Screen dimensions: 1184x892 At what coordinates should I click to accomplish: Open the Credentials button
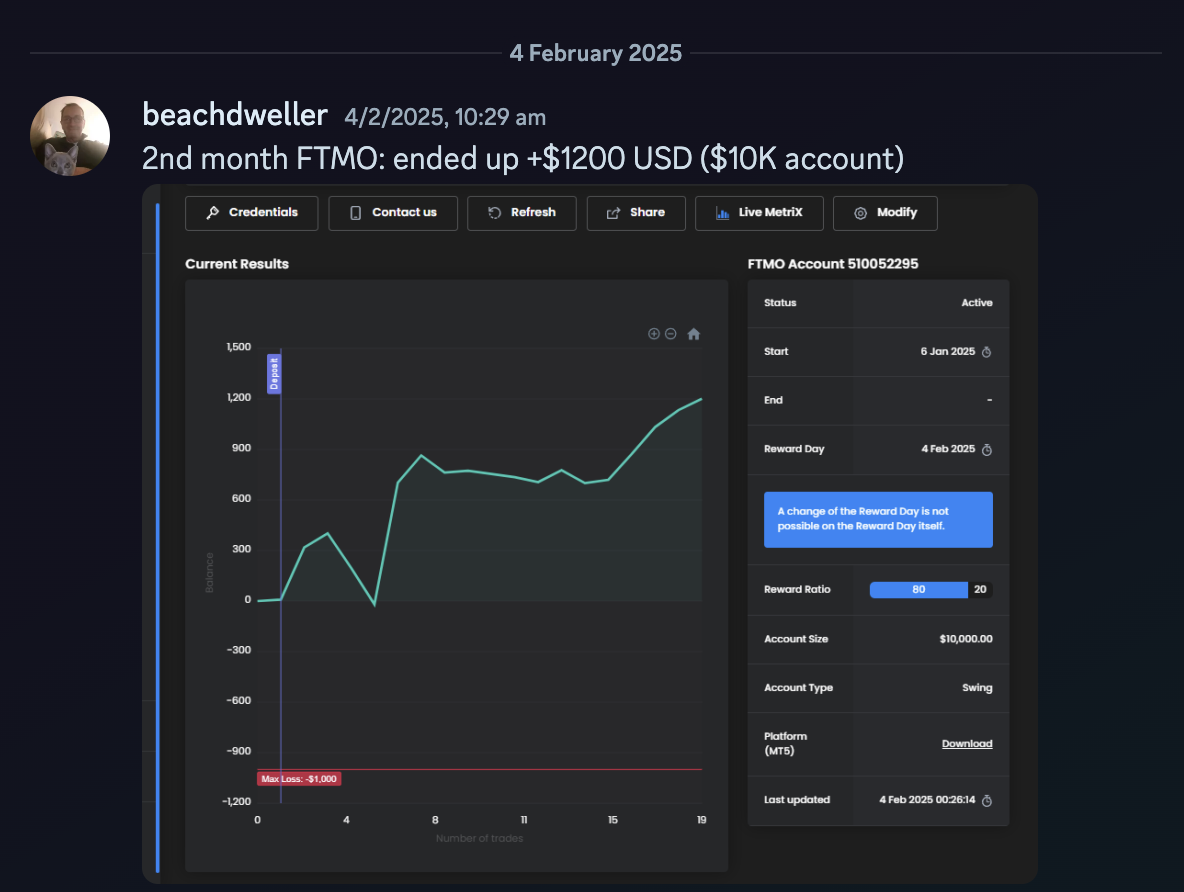click(251, 213)
